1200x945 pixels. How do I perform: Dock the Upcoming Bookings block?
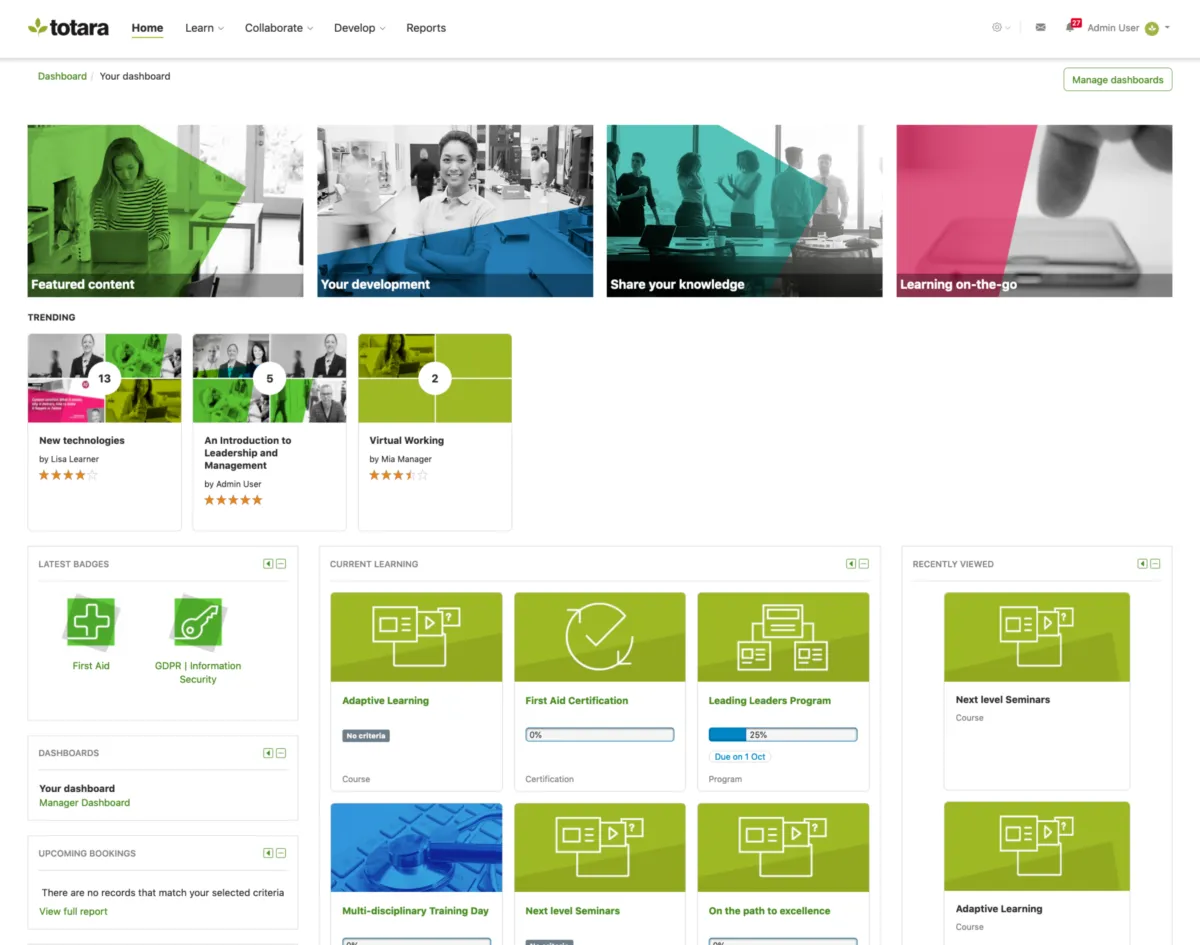[x=268, y=853]
